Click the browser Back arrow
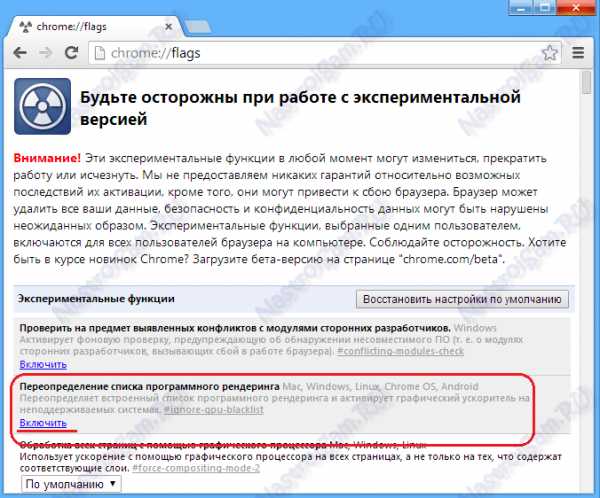 pos(20,52)
